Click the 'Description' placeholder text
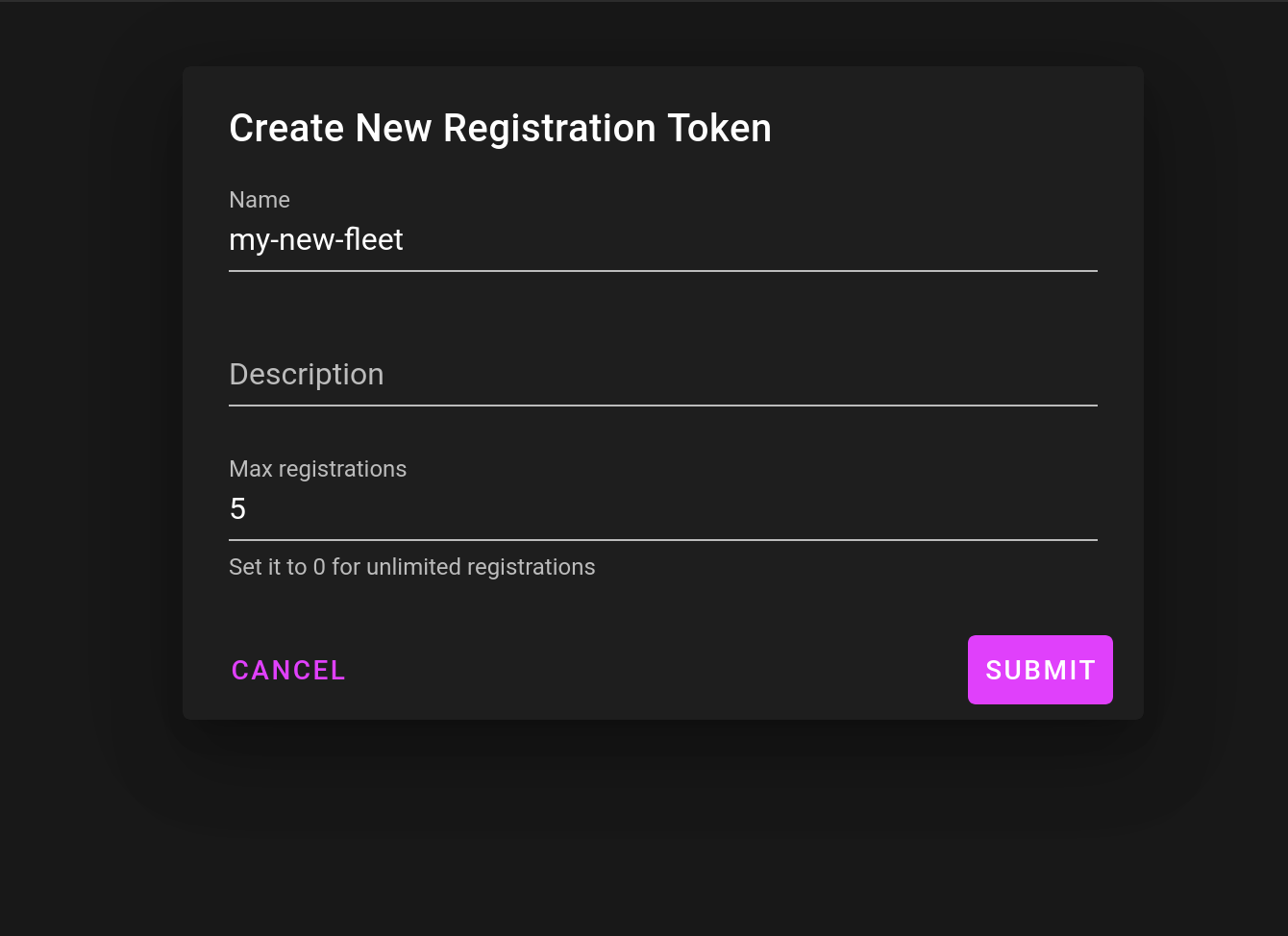Image resolution: width=1288 pixels, height=936 pixels. point(307,375)
